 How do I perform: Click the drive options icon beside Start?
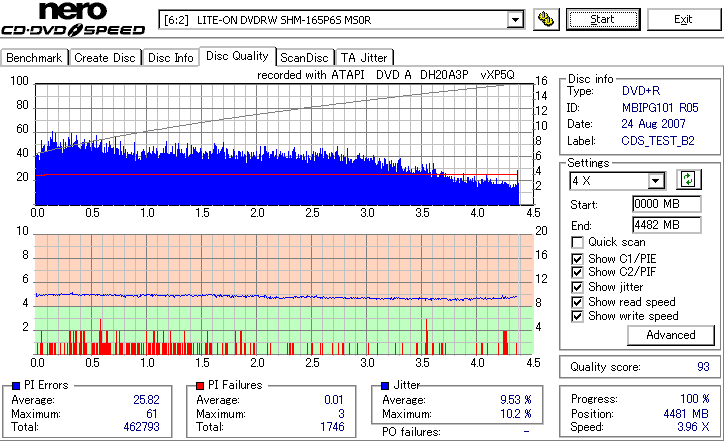(546, 19)
